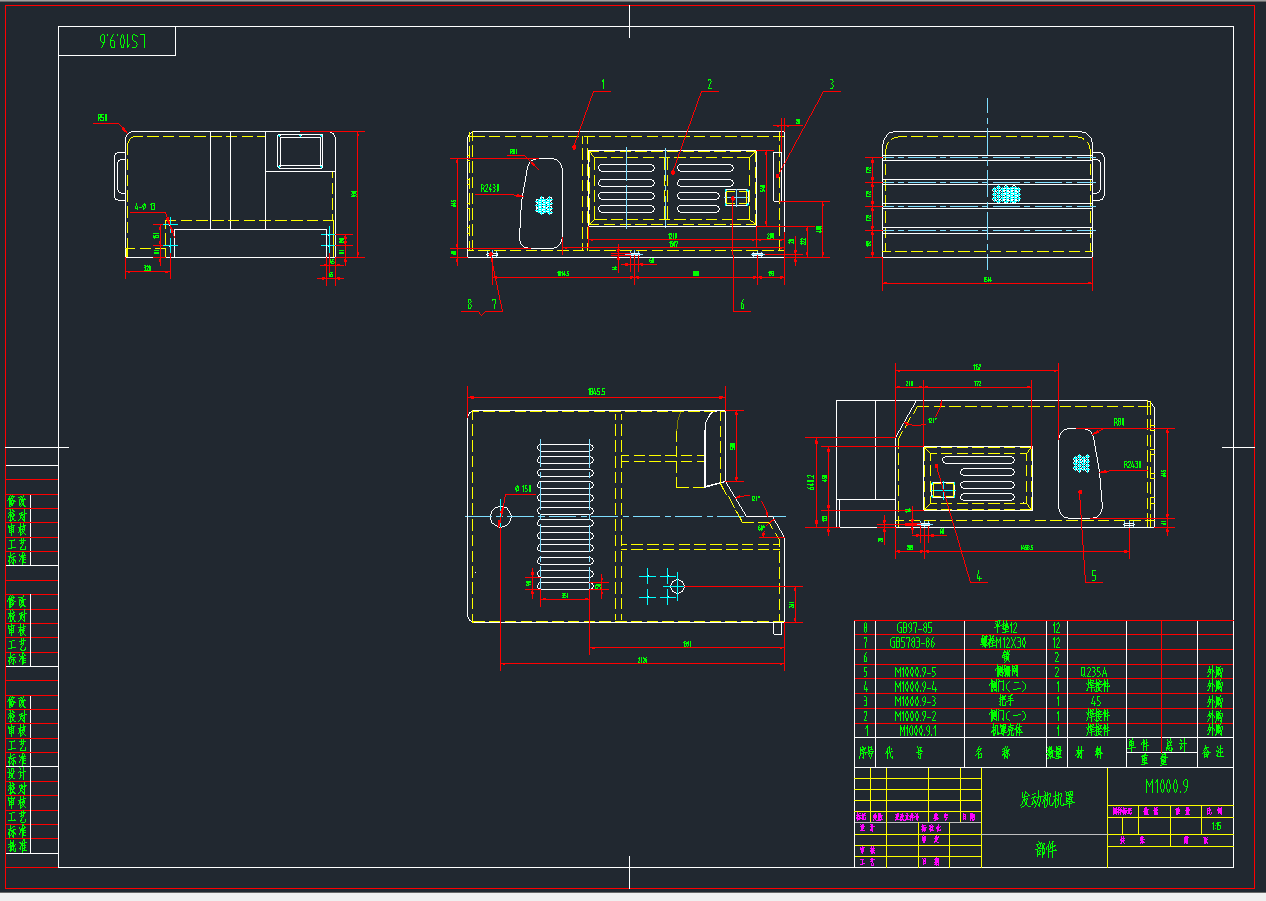Select the part name 锁 in row 6
Viewport: 1266px width, 901px height.
[x=1005, y=657]
